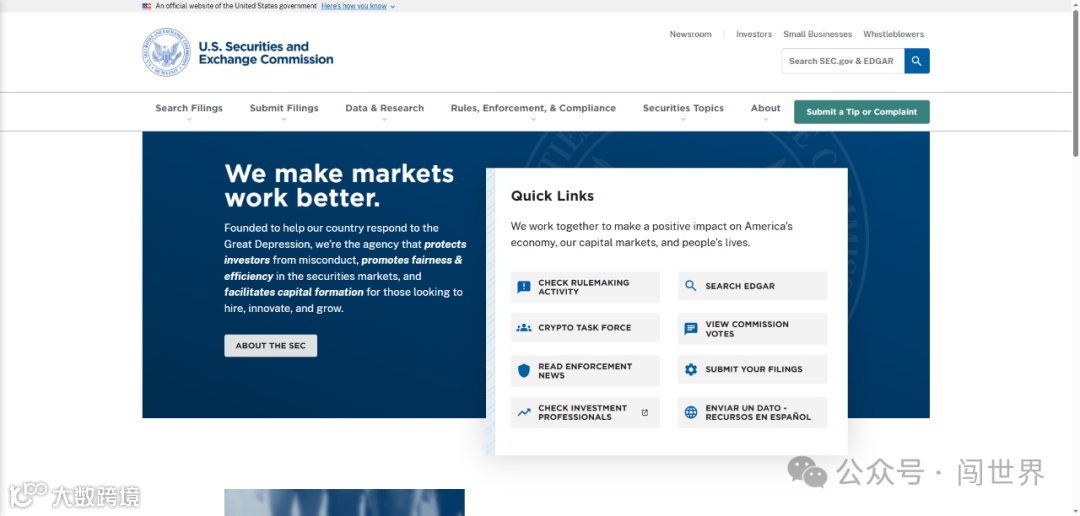Open the Search Filings menu
Screen dimensions: 1080x516
[x=189, y=108]
